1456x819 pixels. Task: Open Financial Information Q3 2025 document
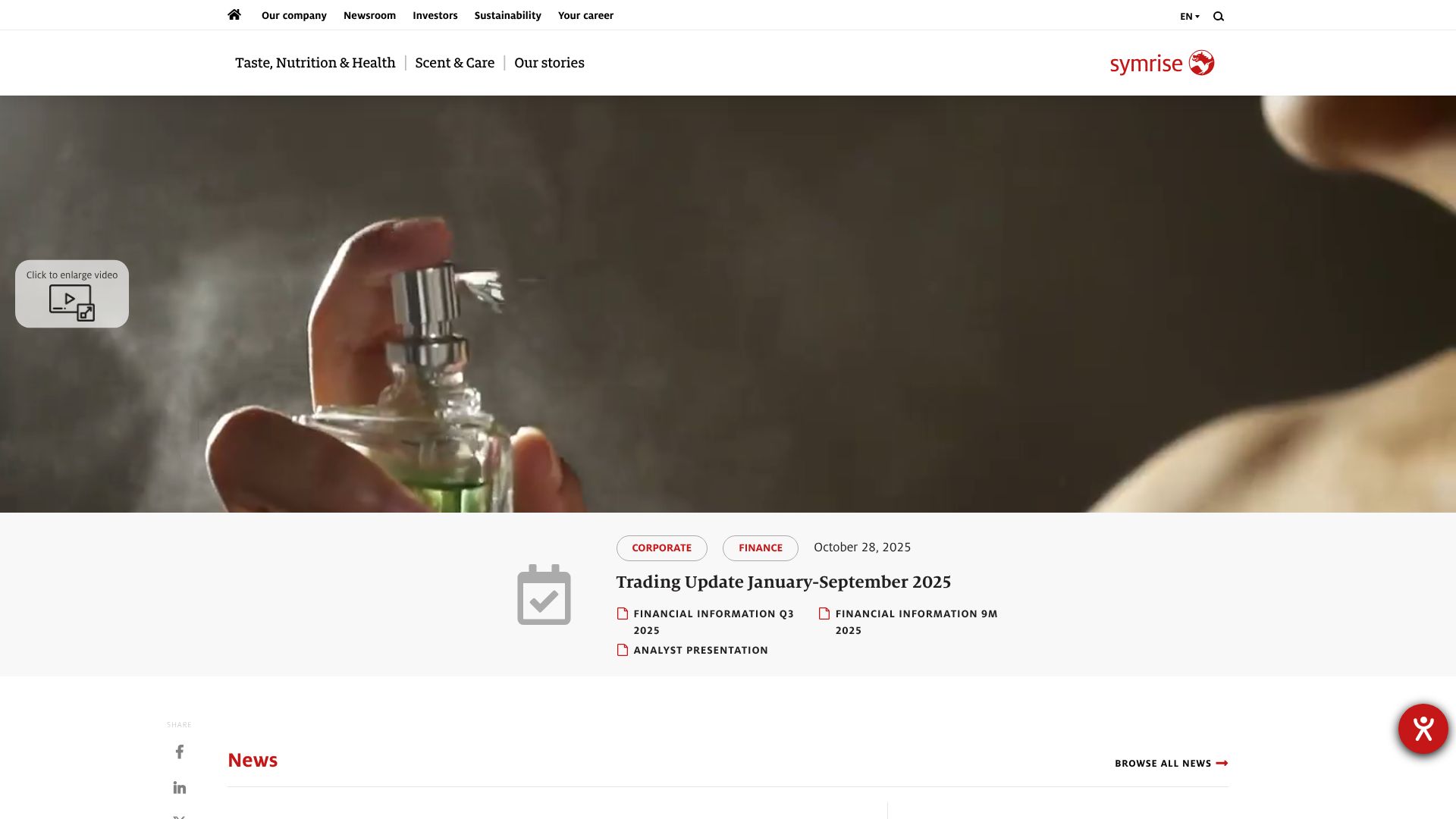click(x=713, y=621)
